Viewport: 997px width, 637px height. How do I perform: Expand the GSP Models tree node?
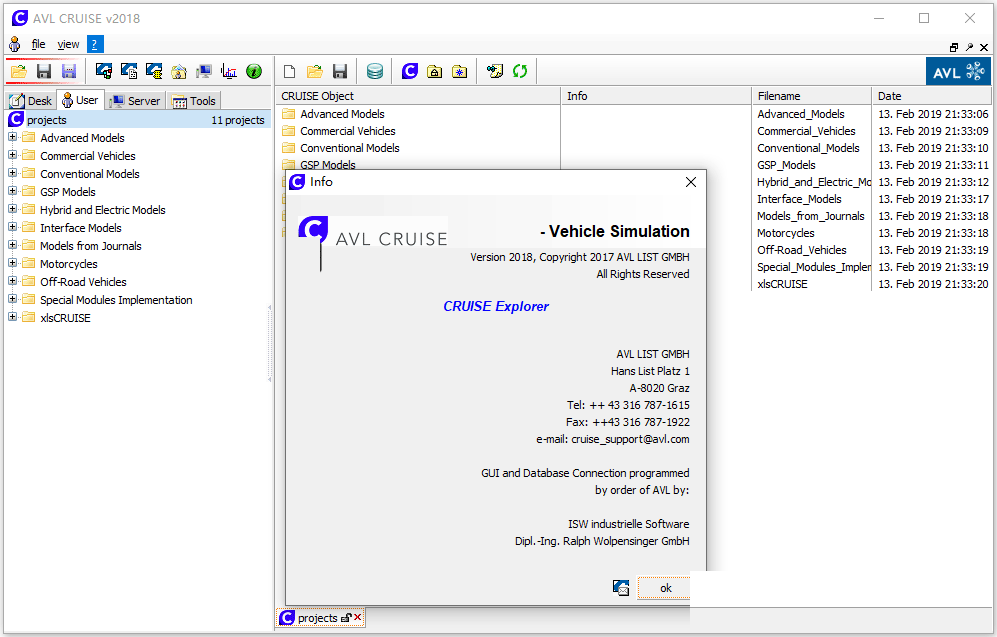click(12, 191)
